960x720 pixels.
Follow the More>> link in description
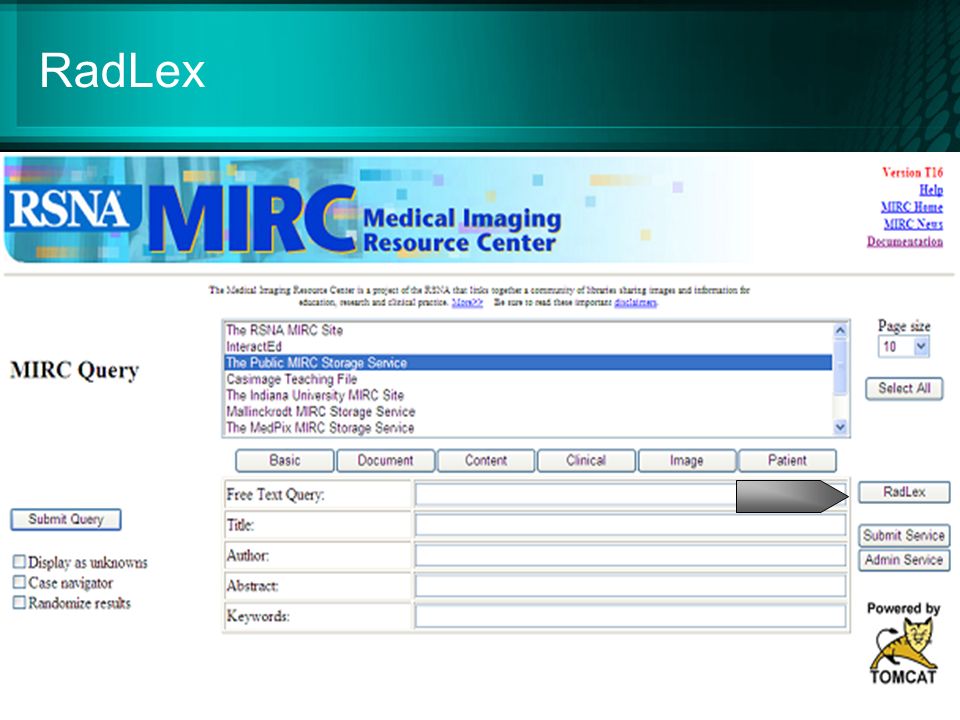click(x=467, y=302)
